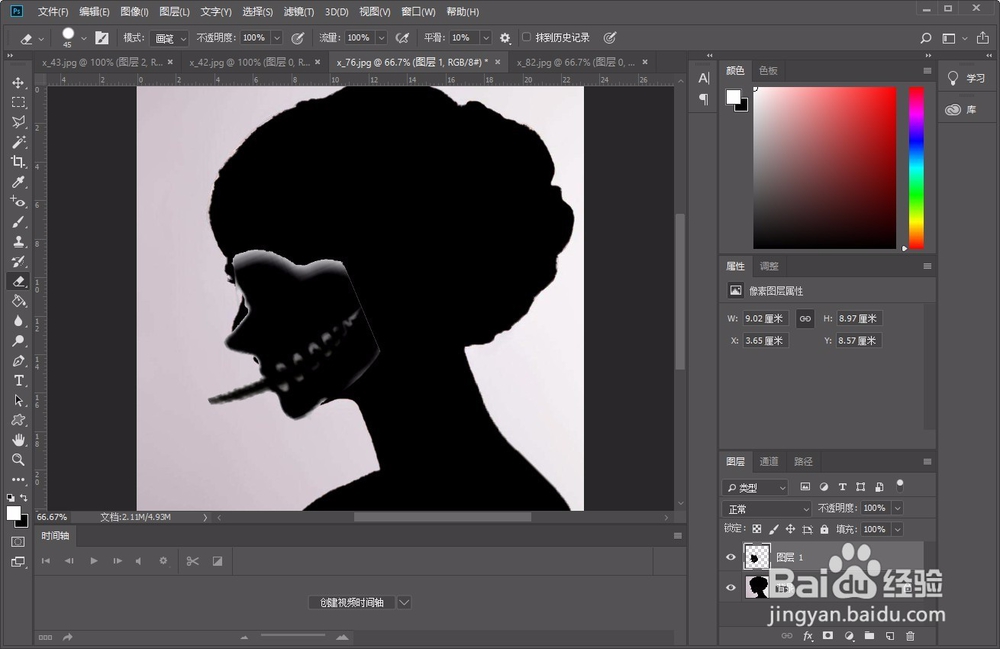The image size is (1000, 649).
Task: Select the Horizontal Type tool
Action: point(18,381)
